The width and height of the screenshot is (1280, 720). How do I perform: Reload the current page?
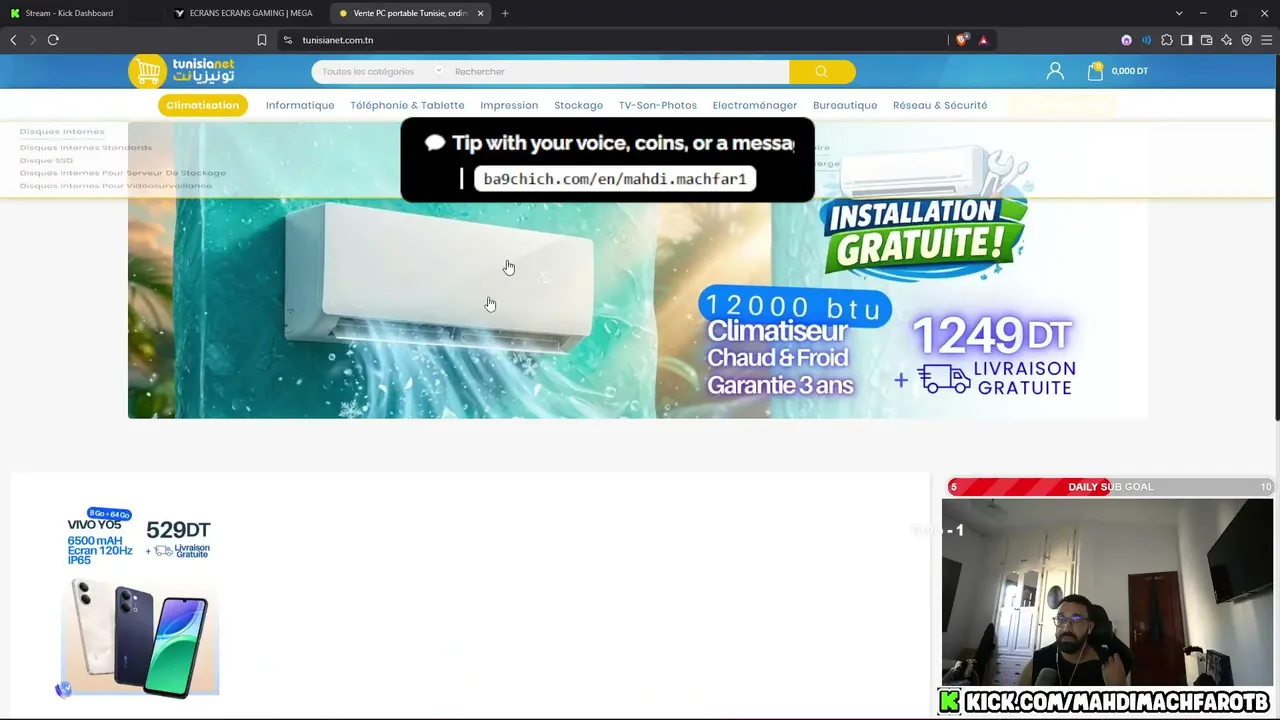click(53, 40)
